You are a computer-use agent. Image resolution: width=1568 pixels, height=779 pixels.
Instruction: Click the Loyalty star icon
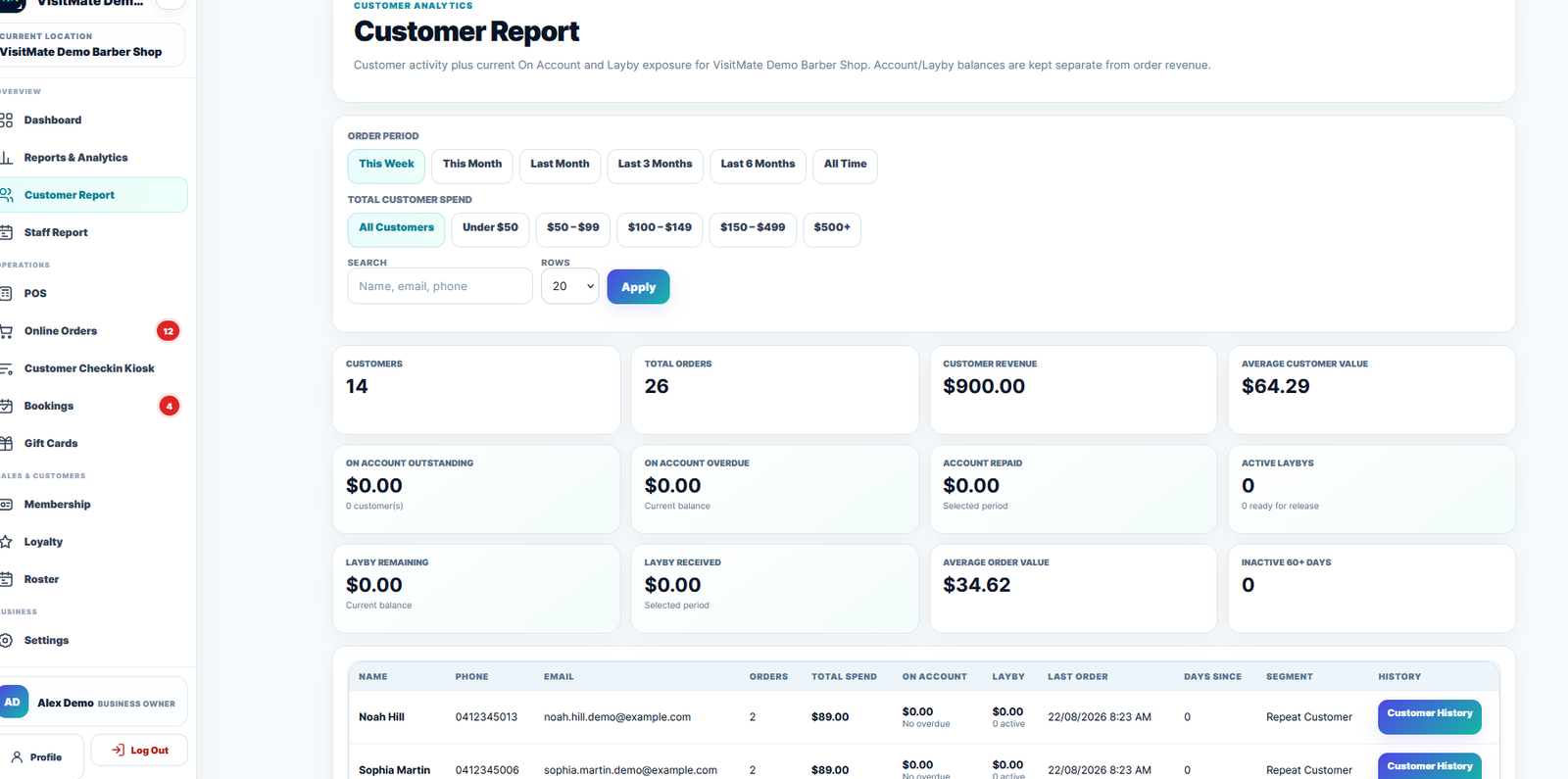(x=6, y=542)
